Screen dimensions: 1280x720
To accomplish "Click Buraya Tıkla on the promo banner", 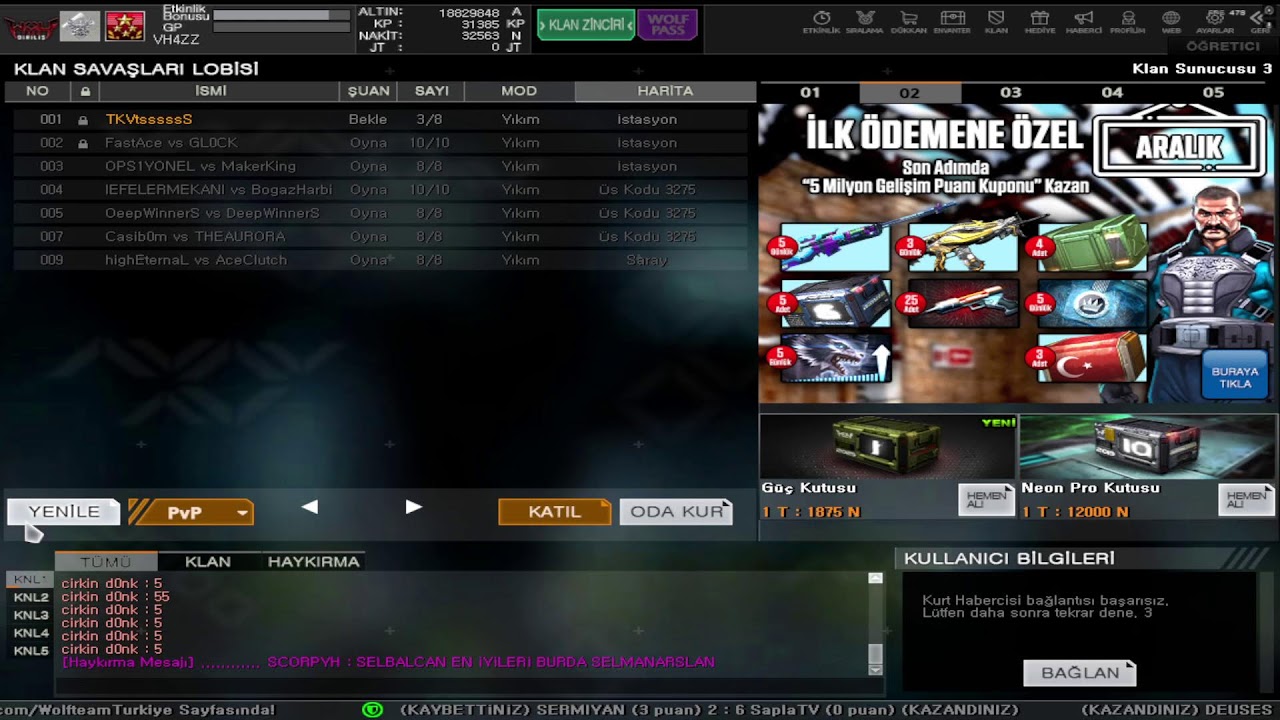I will coord(1235,377).
